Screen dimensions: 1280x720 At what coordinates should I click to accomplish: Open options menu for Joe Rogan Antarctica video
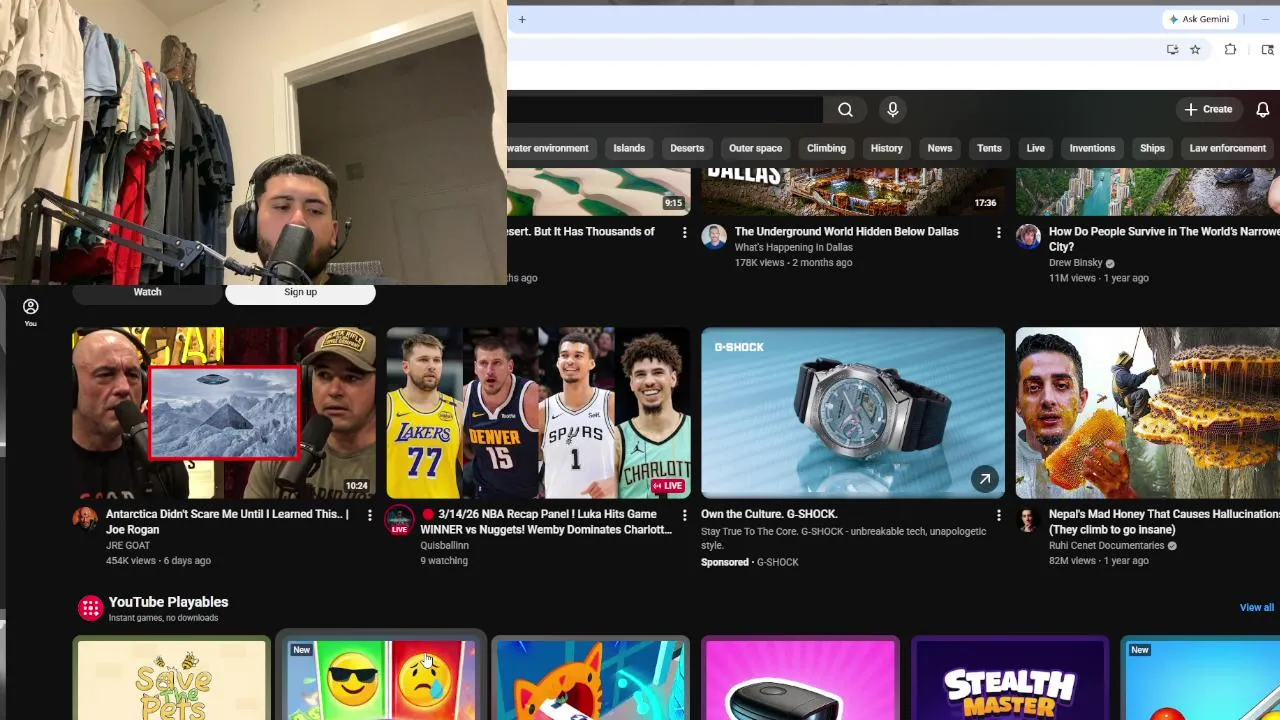(369, 515)
